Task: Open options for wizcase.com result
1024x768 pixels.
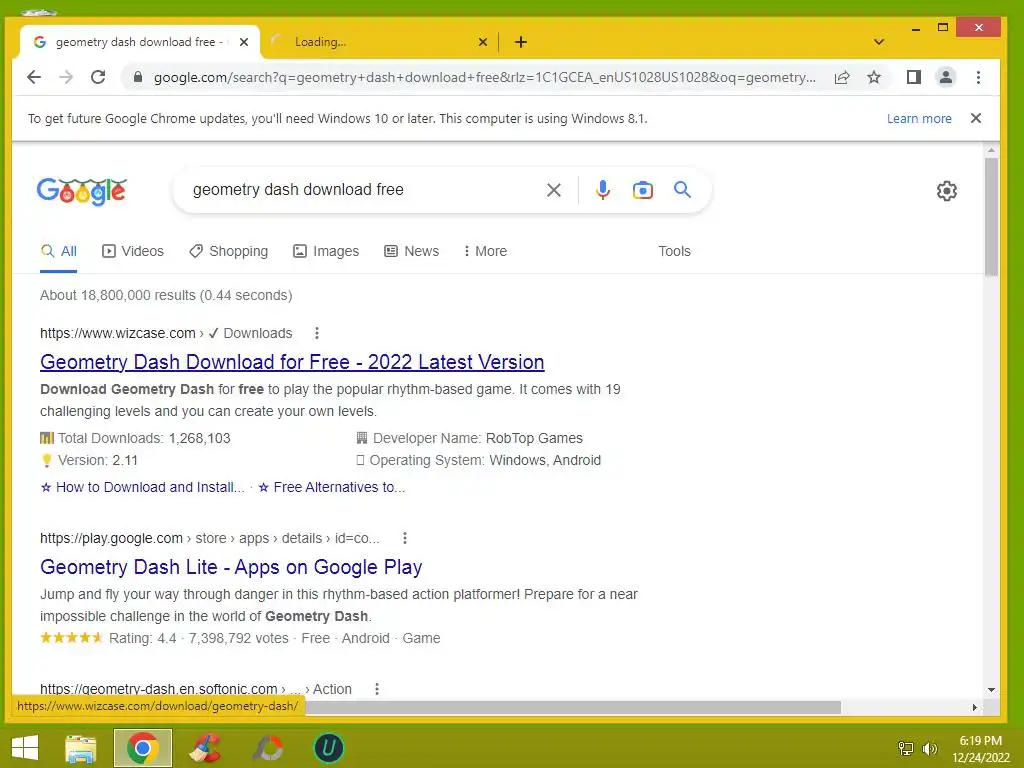Action: tap(317, 333)
